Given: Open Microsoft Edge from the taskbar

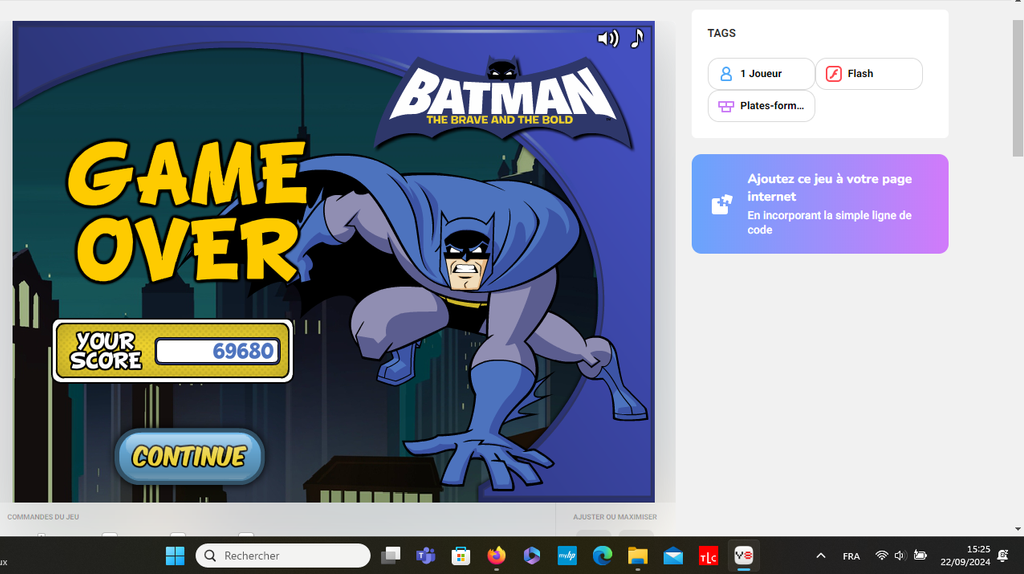Looking at the screenshot, I should coord(602,555).
